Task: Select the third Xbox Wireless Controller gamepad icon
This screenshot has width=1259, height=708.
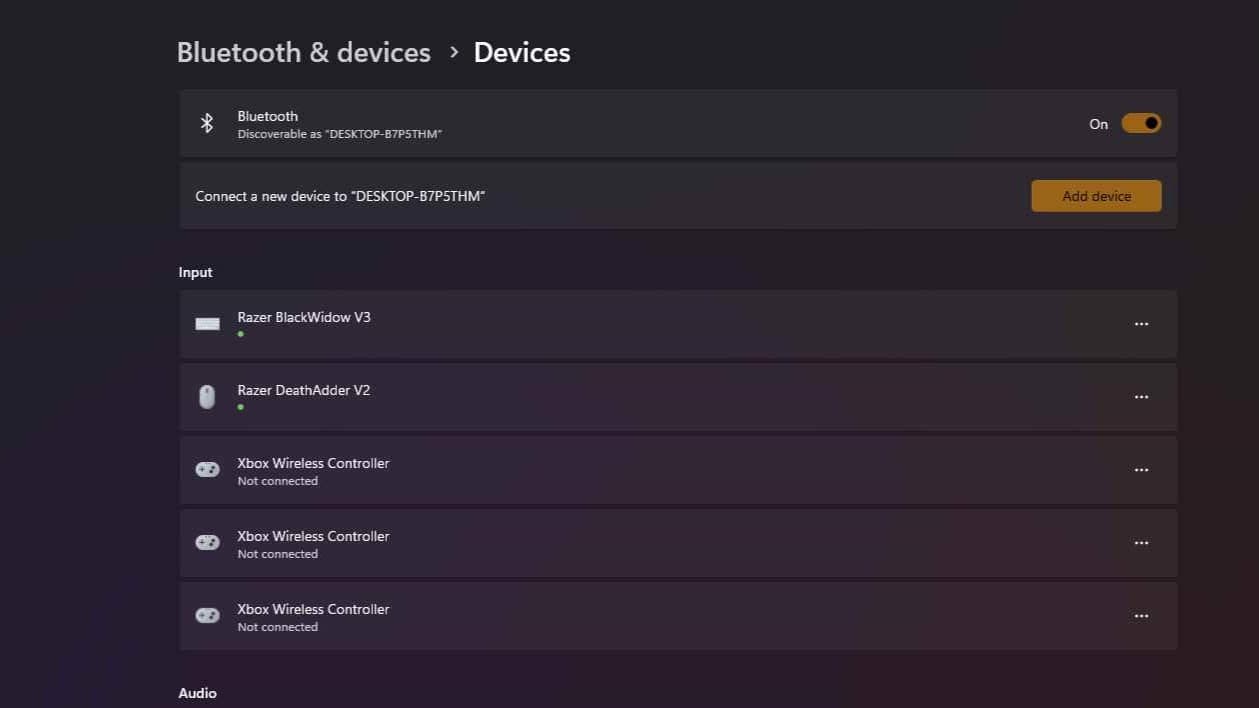Action: (x=207, y=615)
